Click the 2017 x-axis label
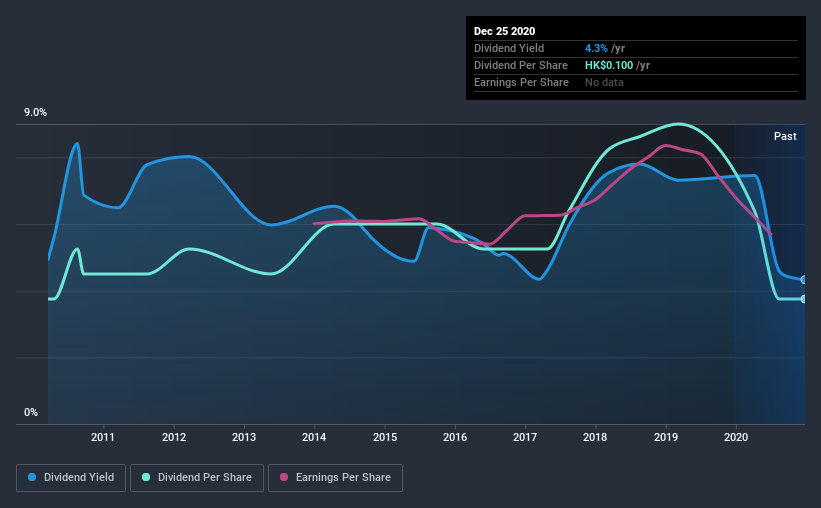This screenshot has height=508, width=821. [525, 437]
